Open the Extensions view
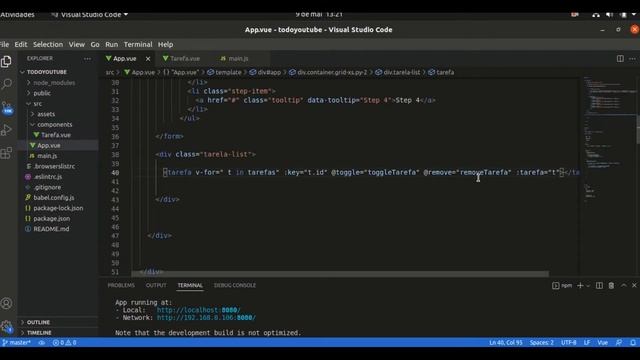The image size is (640, 360). tap(6, 153)
